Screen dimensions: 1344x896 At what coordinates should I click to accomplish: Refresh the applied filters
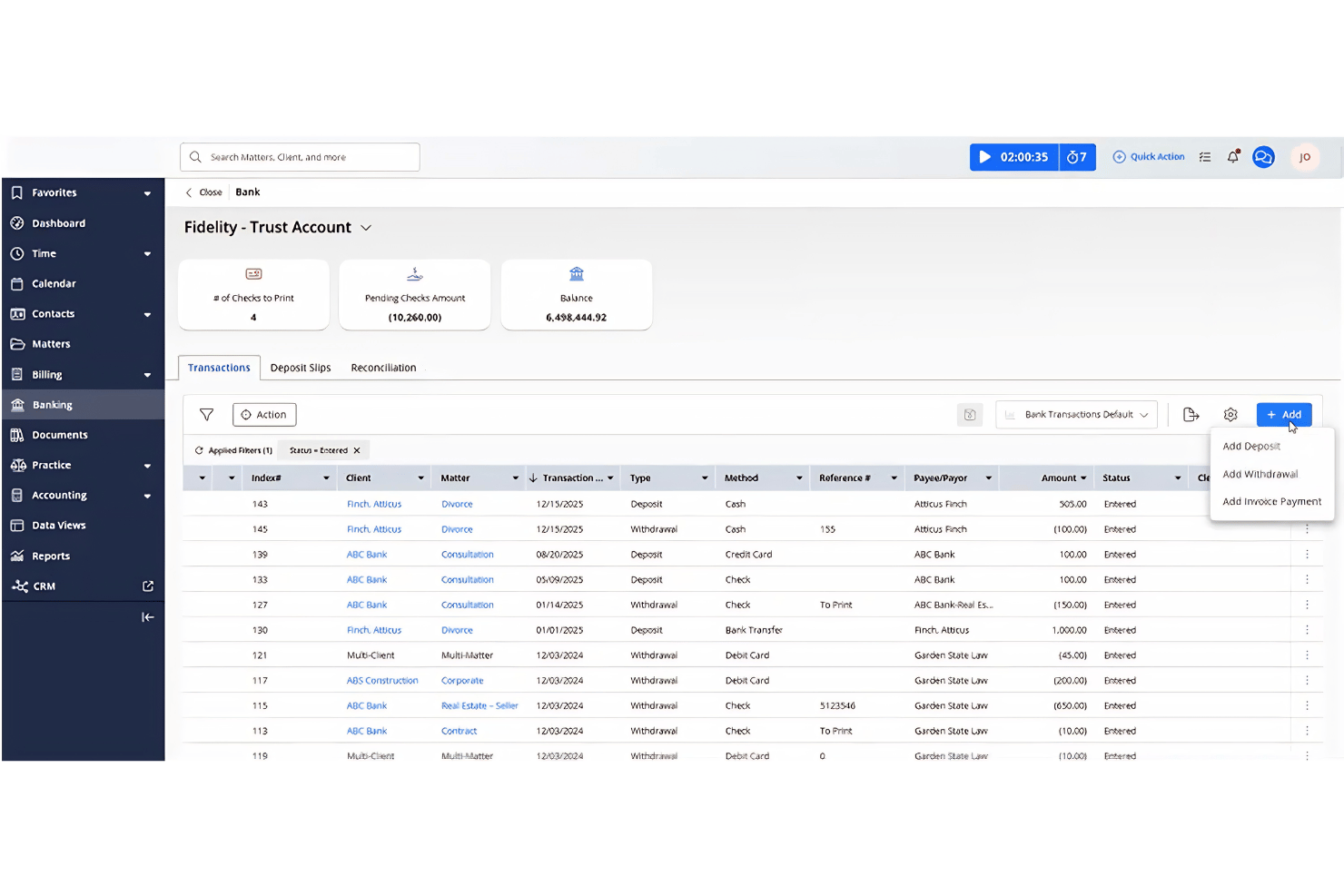point(199,450)
